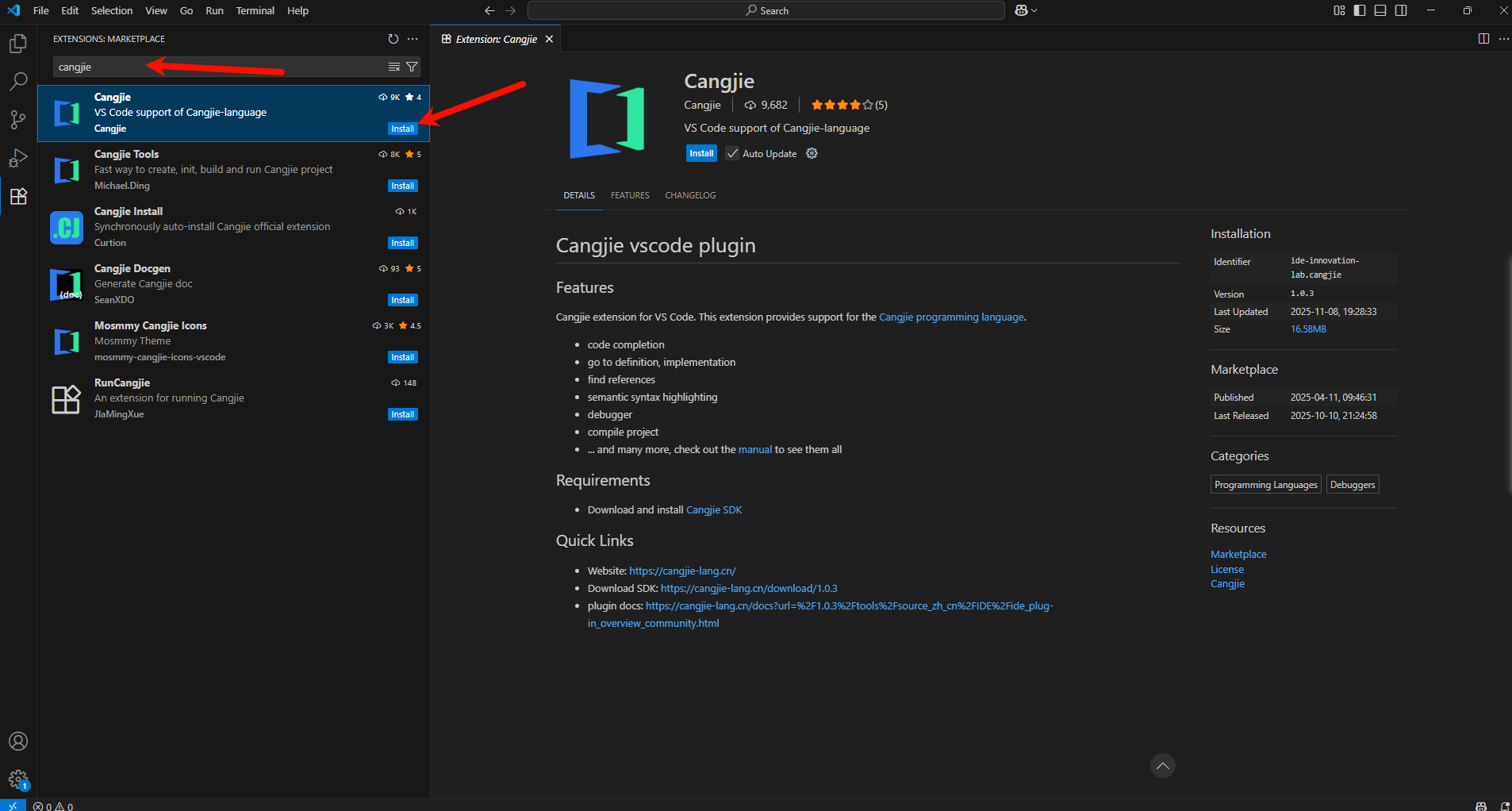
Task: Open the Copilot chat icon dropdown
Action: [1026, 10]
